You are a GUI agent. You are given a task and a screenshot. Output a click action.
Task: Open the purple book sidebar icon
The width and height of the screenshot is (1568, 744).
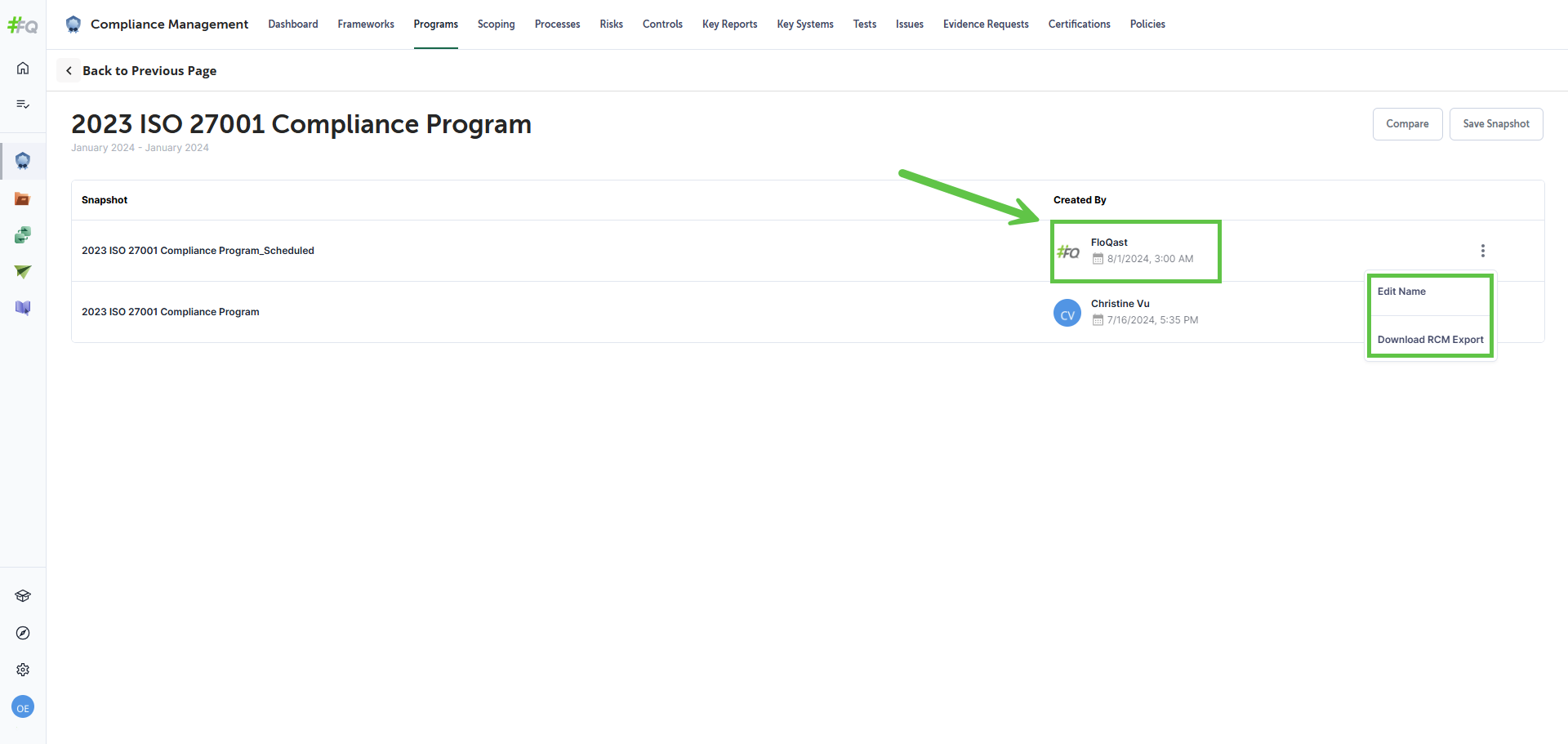(23, 308)
